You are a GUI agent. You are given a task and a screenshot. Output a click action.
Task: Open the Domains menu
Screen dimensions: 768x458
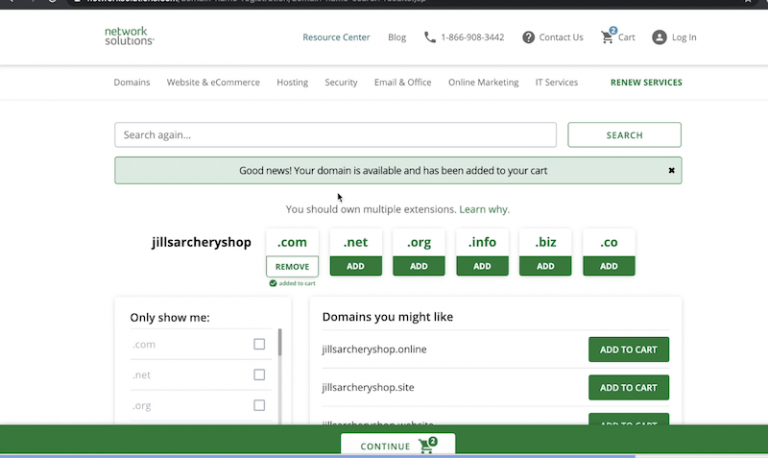click(x=132, y=82)
